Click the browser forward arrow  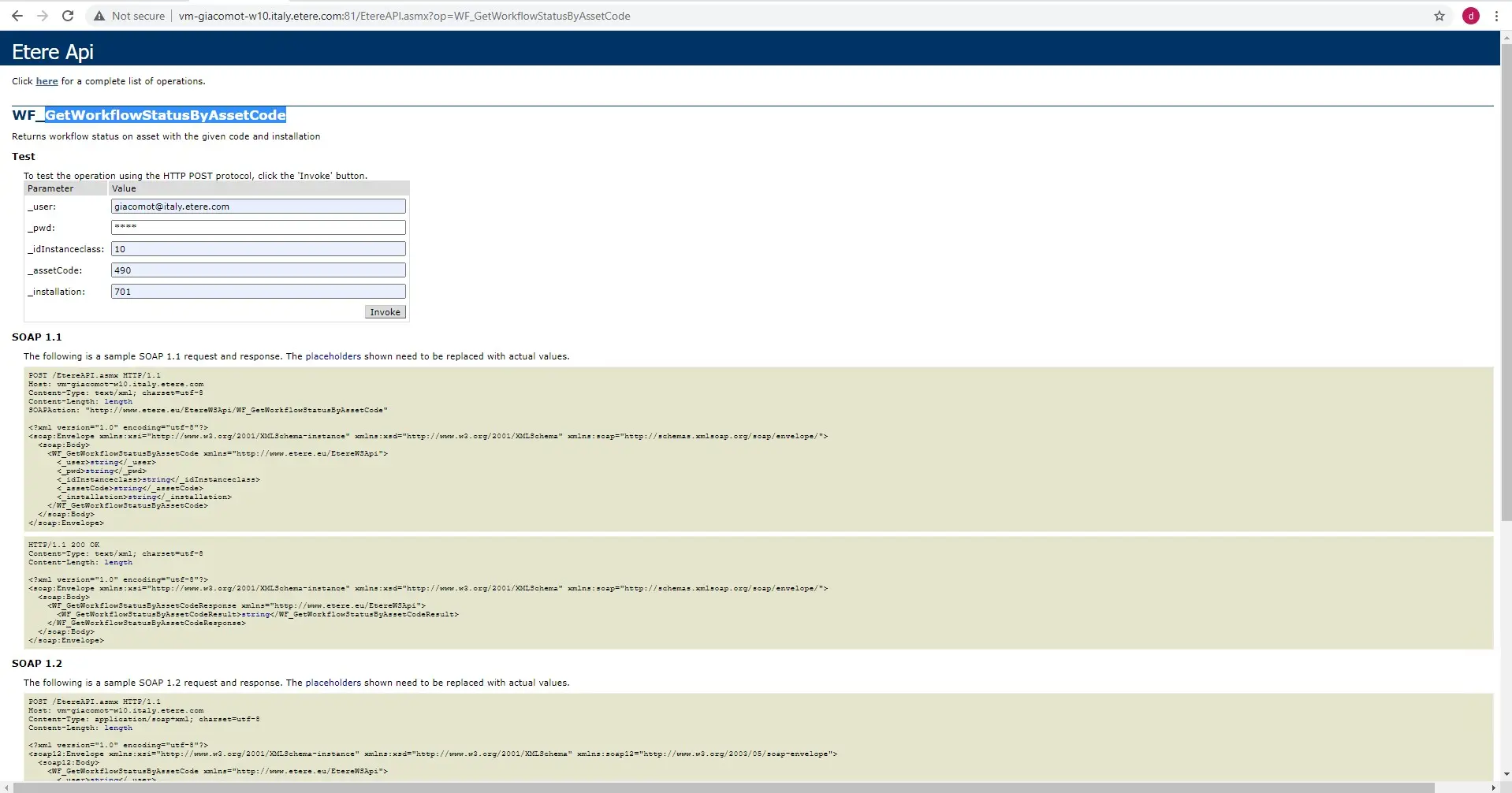point(43,16)
